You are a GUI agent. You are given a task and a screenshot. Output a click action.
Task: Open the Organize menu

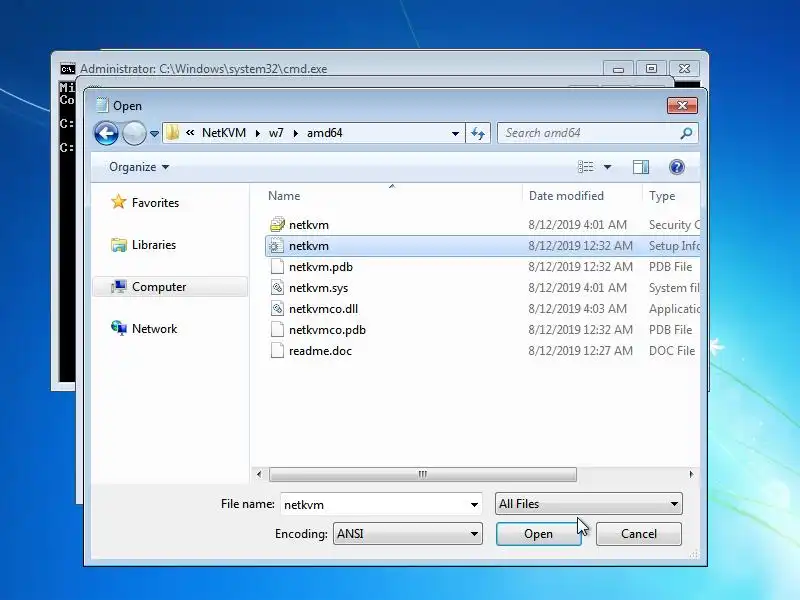(139, 167)
